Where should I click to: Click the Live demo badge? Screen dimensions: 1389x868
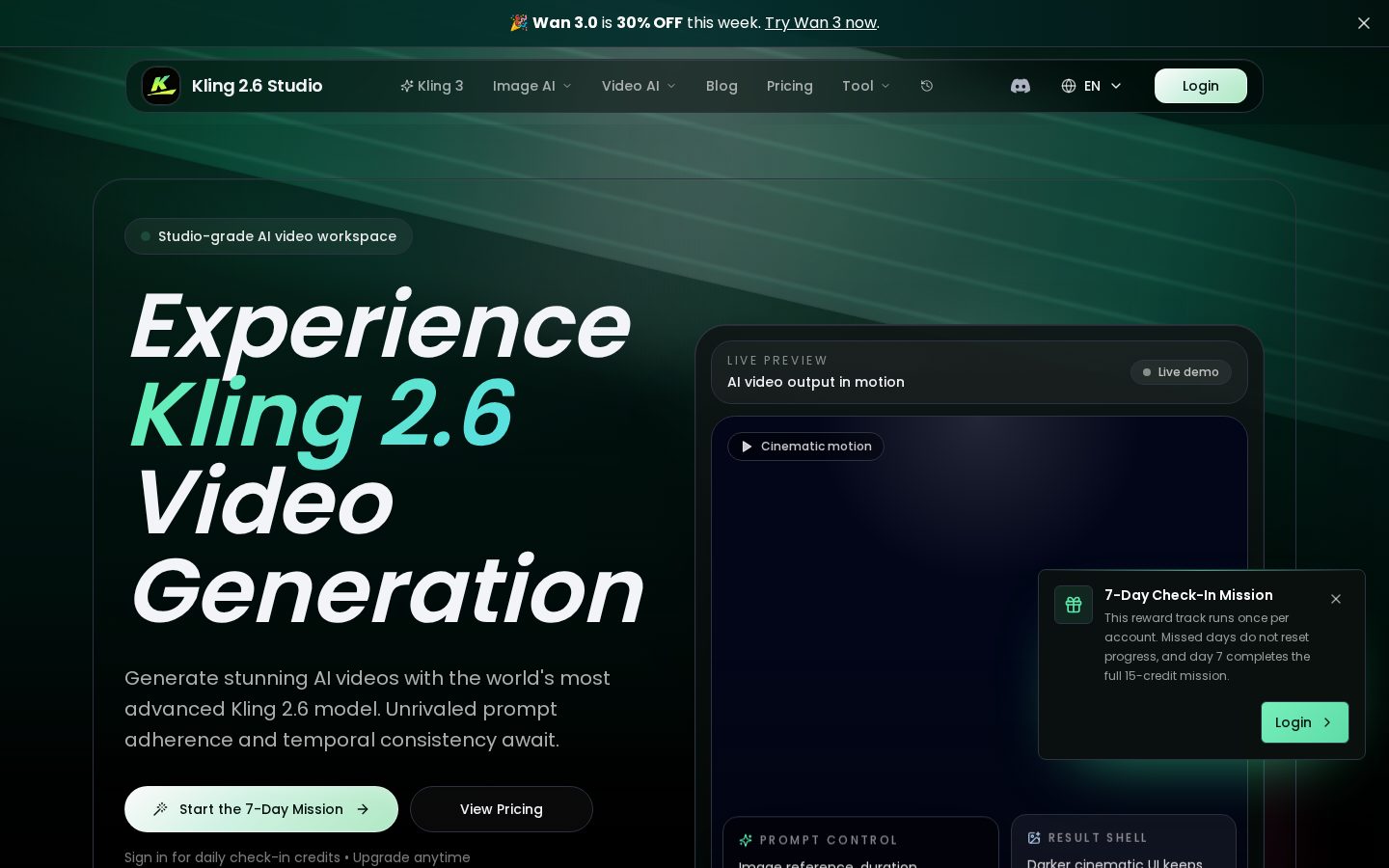click(x=1181, y=372)
